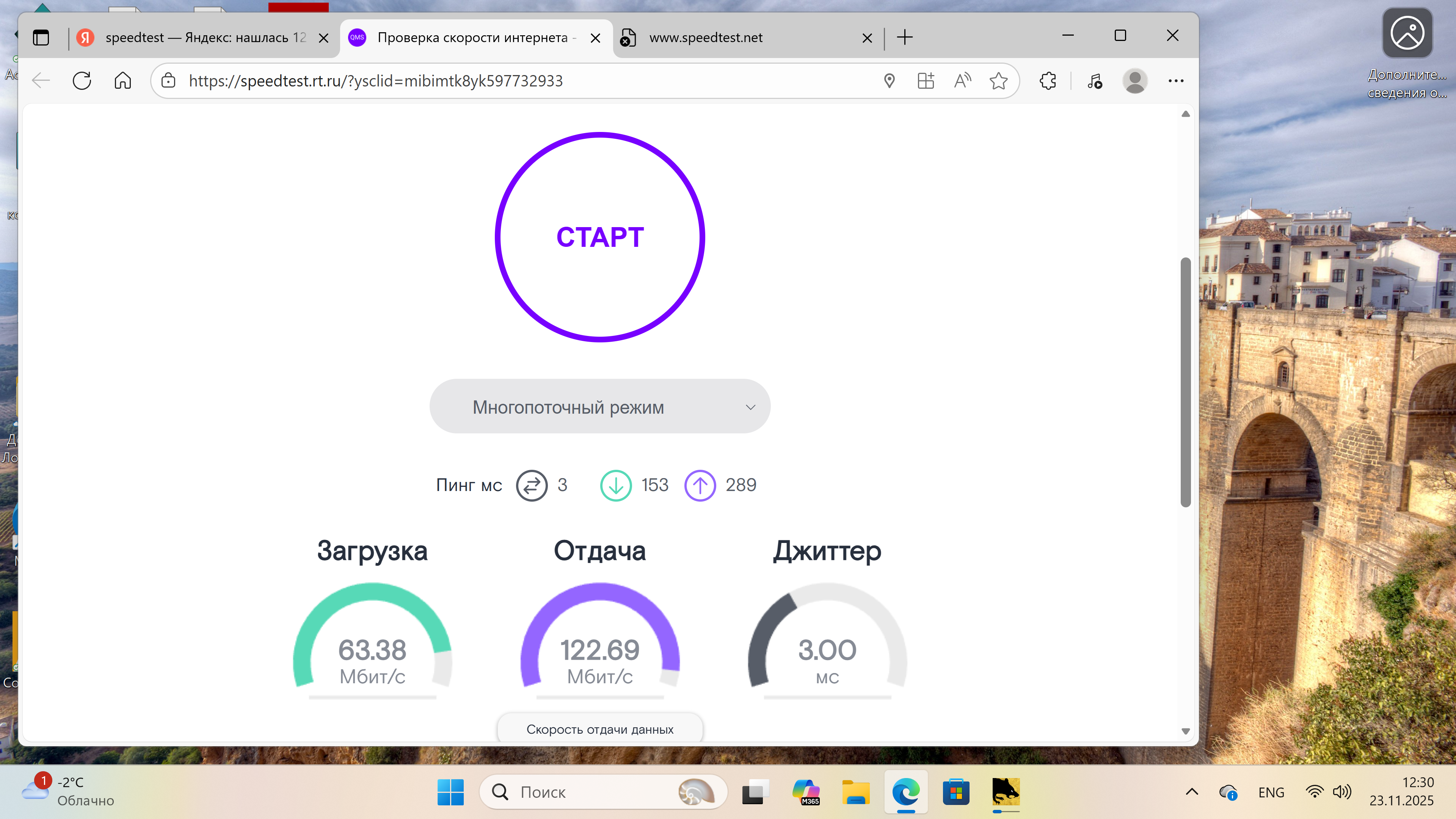Image resolution: width=1456 pixels, height=819 pixels.
Task: Click the location permission pin icon
Action: point(889,81)
